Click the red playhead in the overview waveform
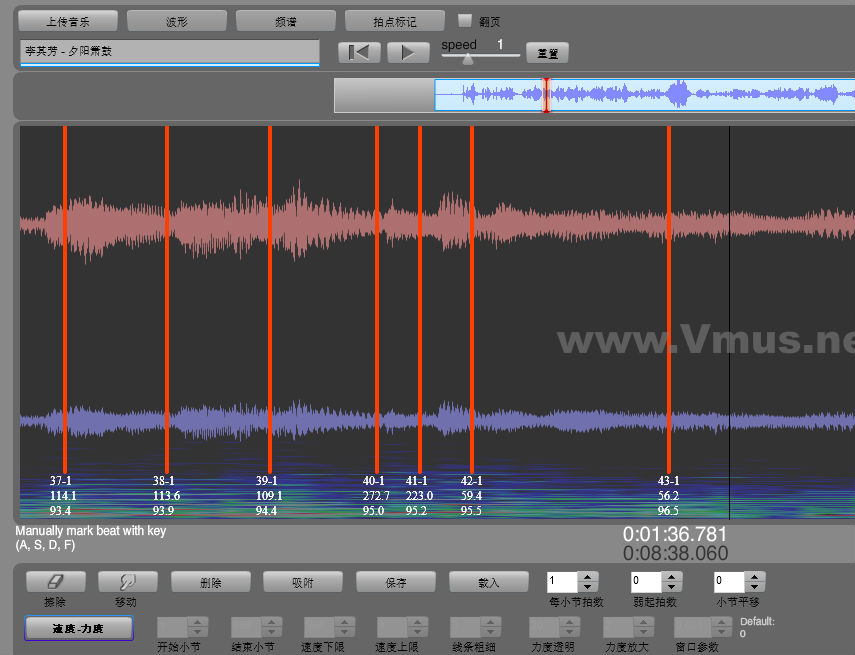This screenshot has width=855, height=655. click(x=546, y=95)
